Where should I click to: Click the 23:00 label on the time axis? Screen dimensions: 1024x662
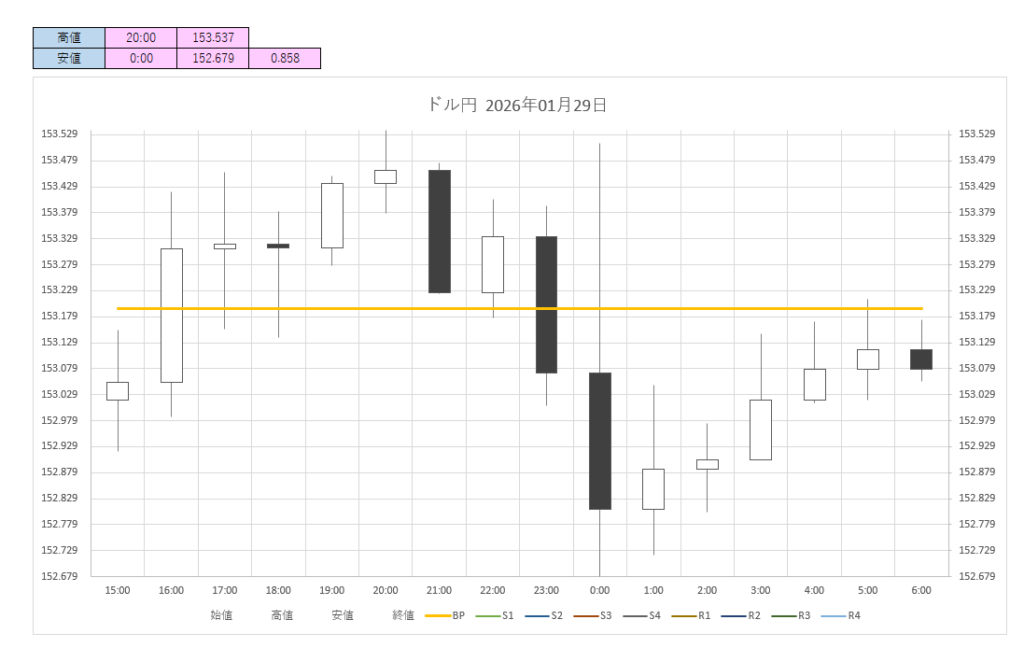point(546,591)
